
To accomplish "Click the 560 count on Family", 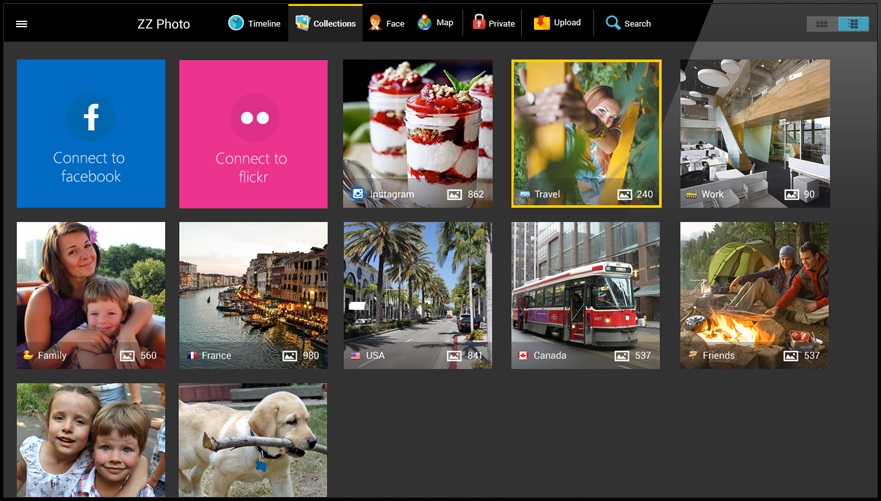I will [148, 356].
